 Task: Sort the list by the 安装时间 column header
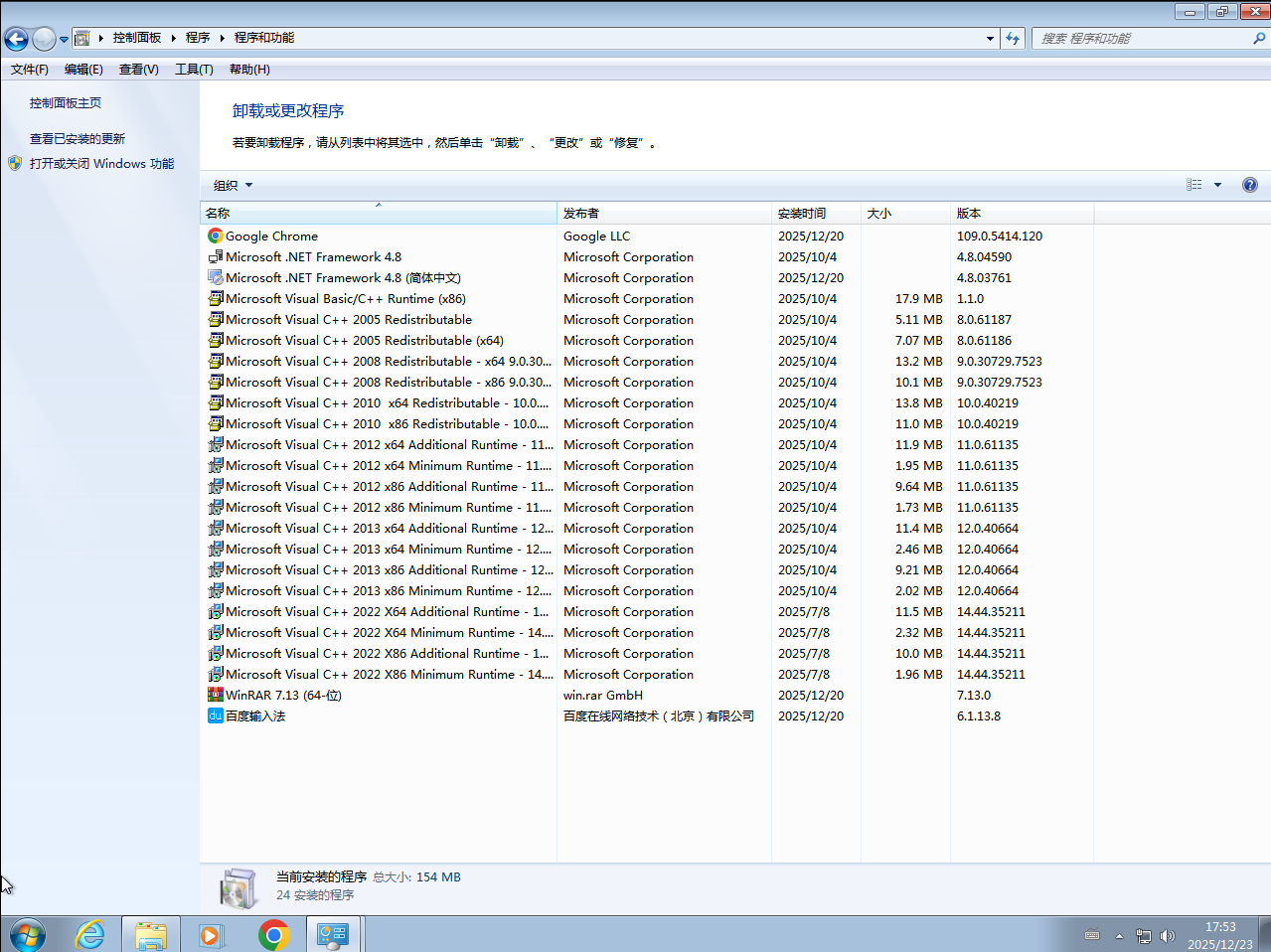click(x=802, y=214)
